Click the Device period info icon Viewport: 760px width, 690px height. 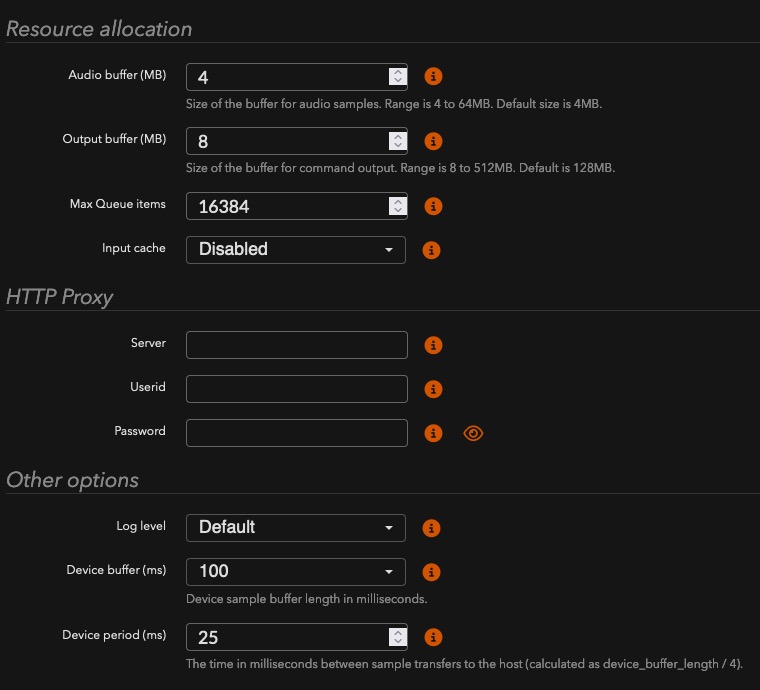[x=433, y=637]
